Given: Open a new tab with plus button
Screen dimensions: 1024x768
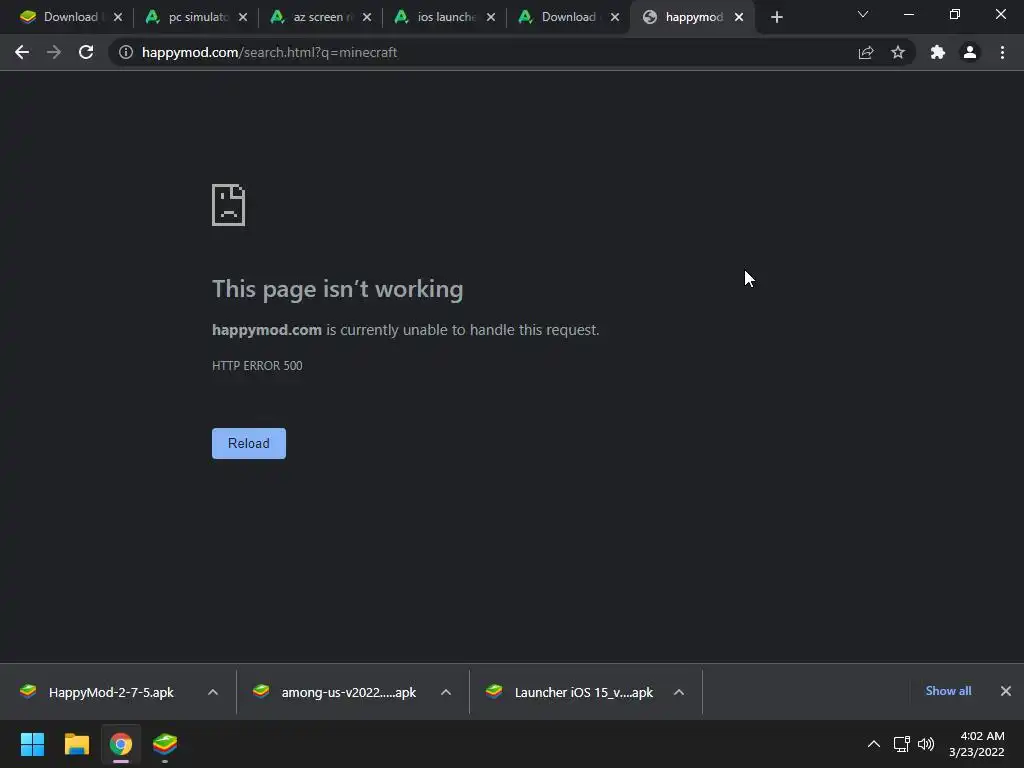Looking at the screenshot, I should pos(776,17).
